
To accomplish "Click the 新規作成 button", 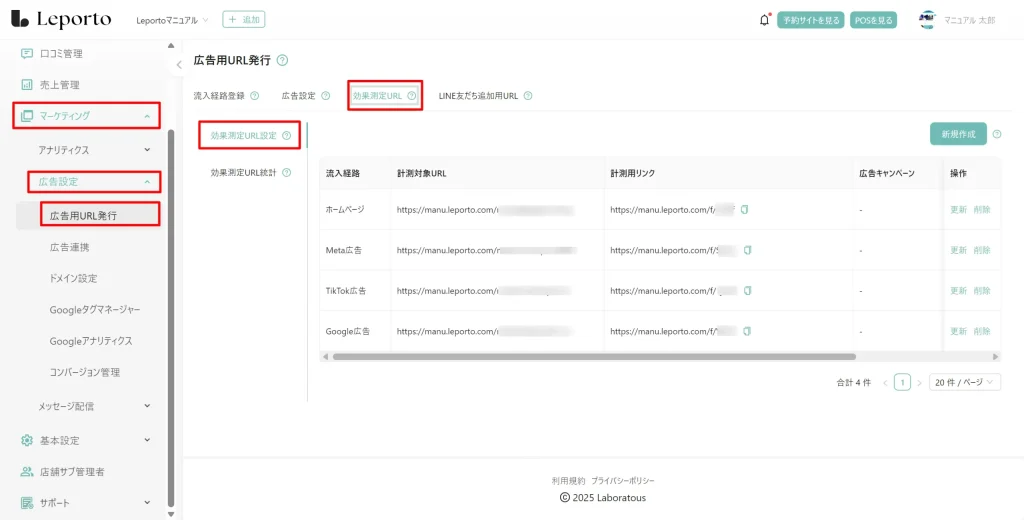I will pyautogui.click(x=958, y=134).
